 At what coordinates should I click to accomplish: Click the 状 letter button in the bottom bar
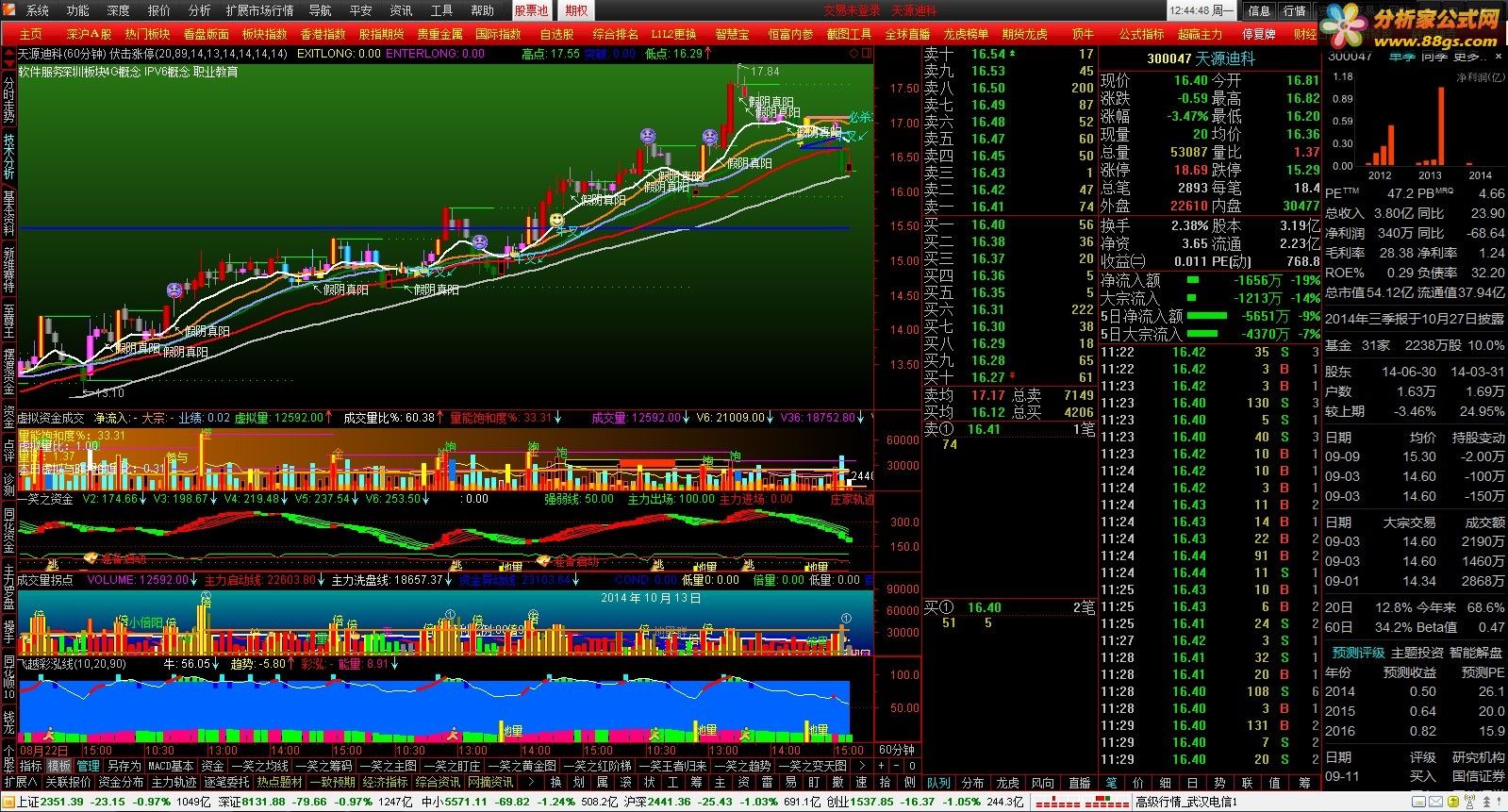650,783
